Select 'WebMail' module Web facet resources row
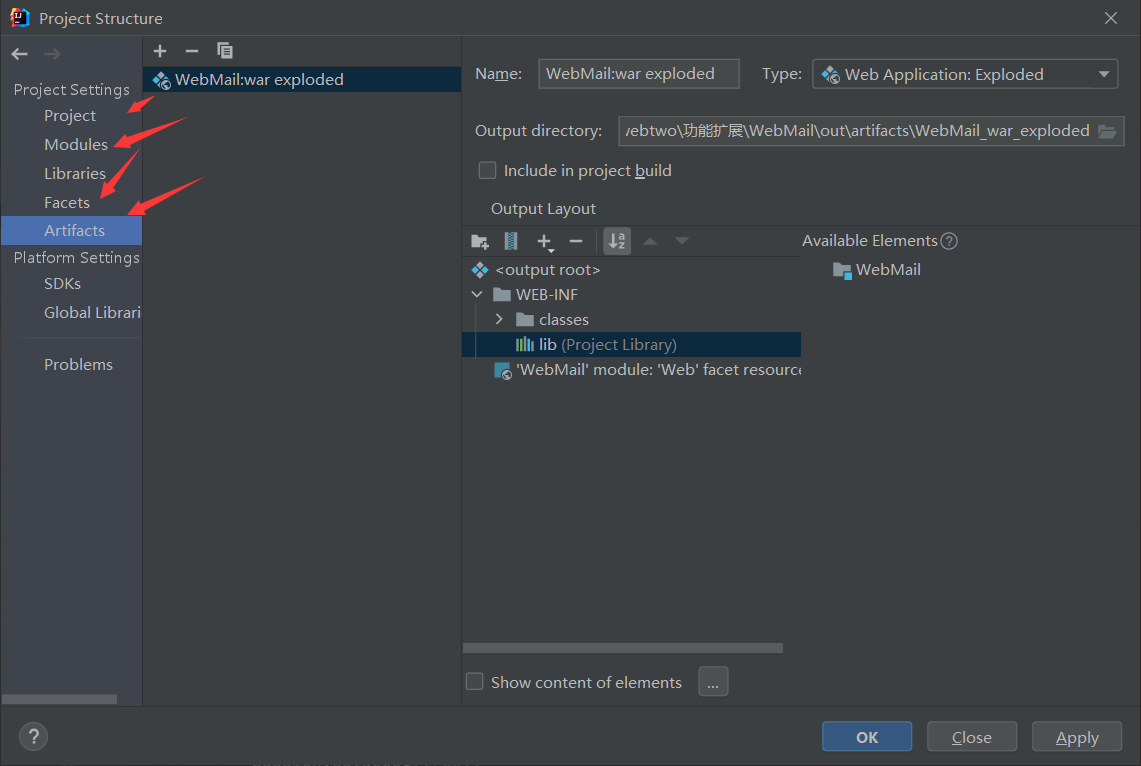The height and width of the screenshot is (766, 1141). click(632, 370)
